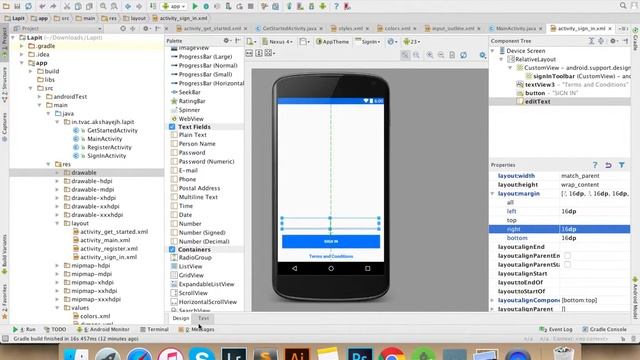Click the Help question mark in main toolbar
Image resolution: width=640 pixels, height=360 pixels.
tap(336, 6)
